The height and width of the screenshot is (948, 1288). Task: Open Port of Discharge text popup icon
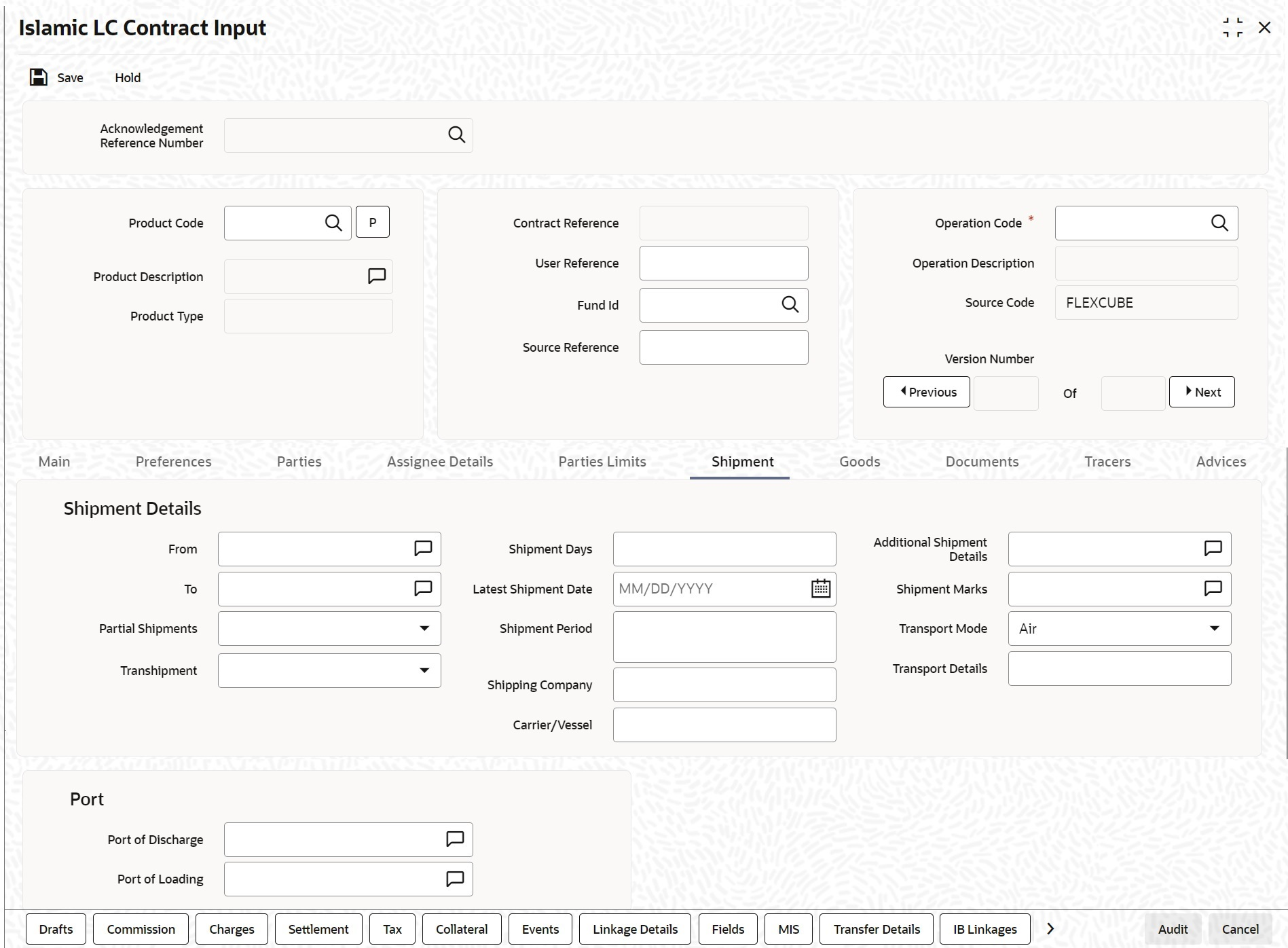pyautogui.click(x=455, y=839)
